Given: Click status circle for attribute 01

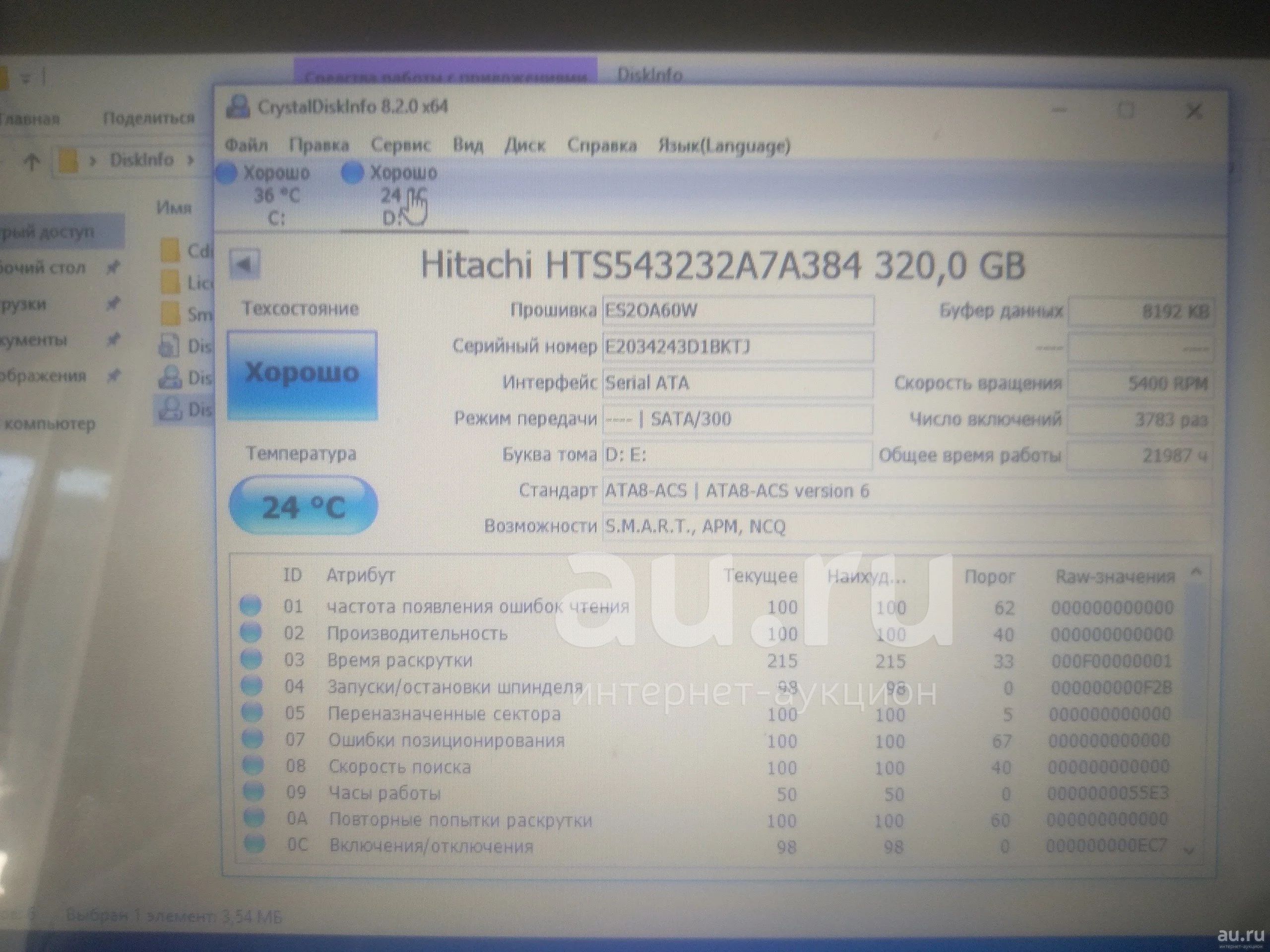Looking at the screenshot, I should click(251, 605).
